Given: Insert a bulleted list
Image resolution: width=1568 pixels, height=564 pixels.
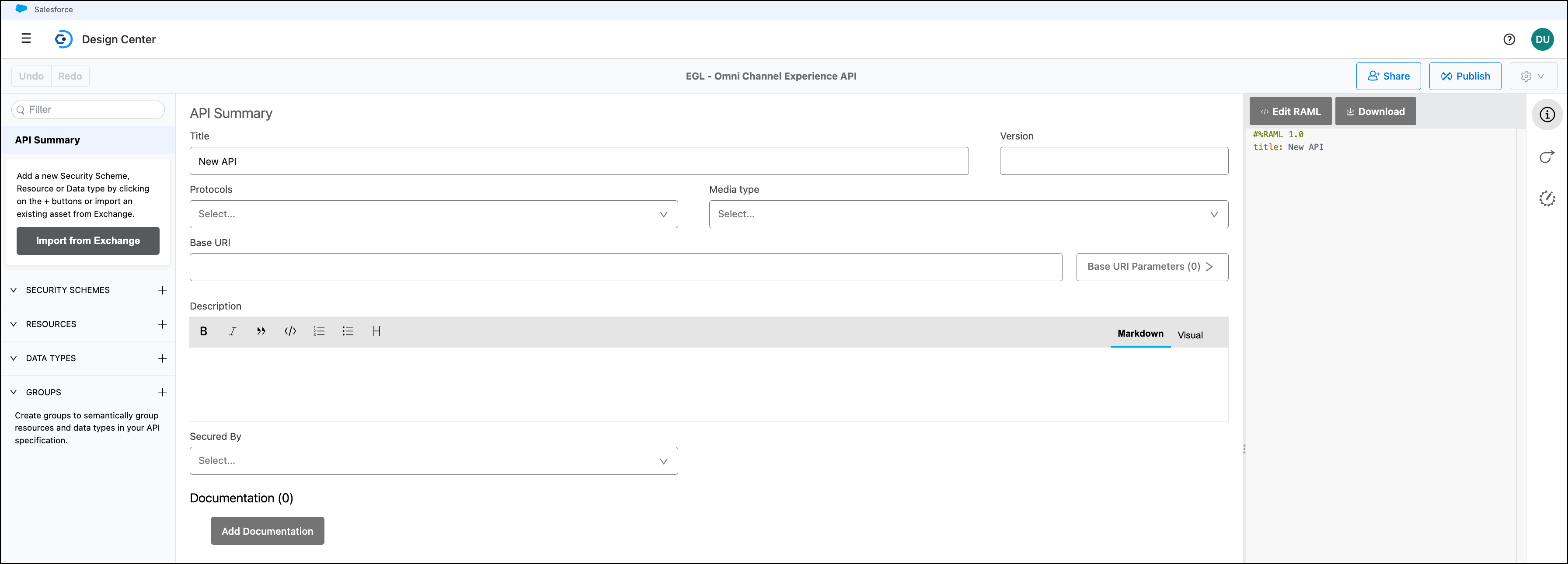Looking at the screenshot, I should pyautogui.click(x=348, y=331).
